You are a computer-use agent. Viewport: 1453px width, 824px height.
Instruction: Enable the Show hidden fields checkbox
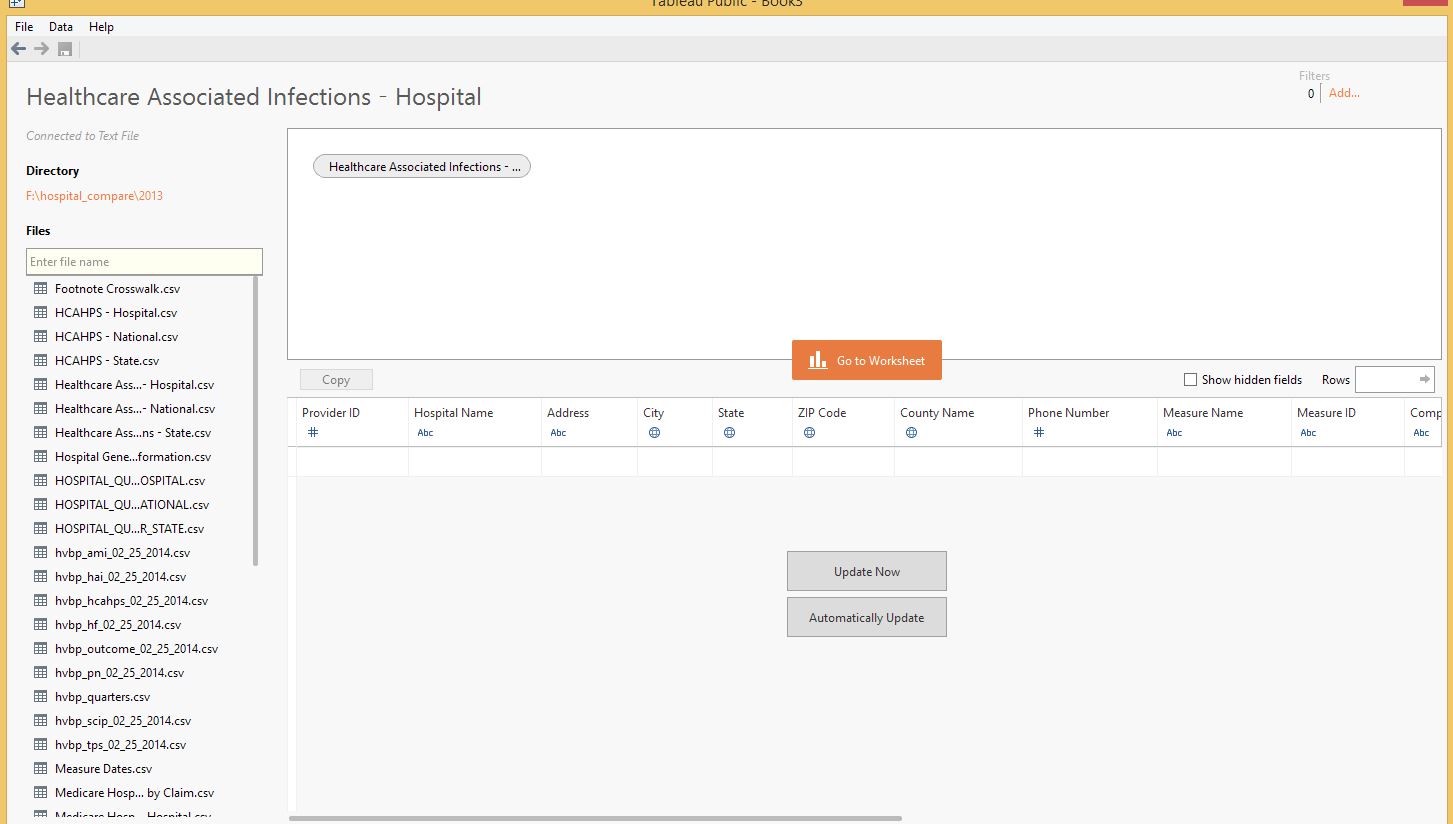click(1190, 379)
